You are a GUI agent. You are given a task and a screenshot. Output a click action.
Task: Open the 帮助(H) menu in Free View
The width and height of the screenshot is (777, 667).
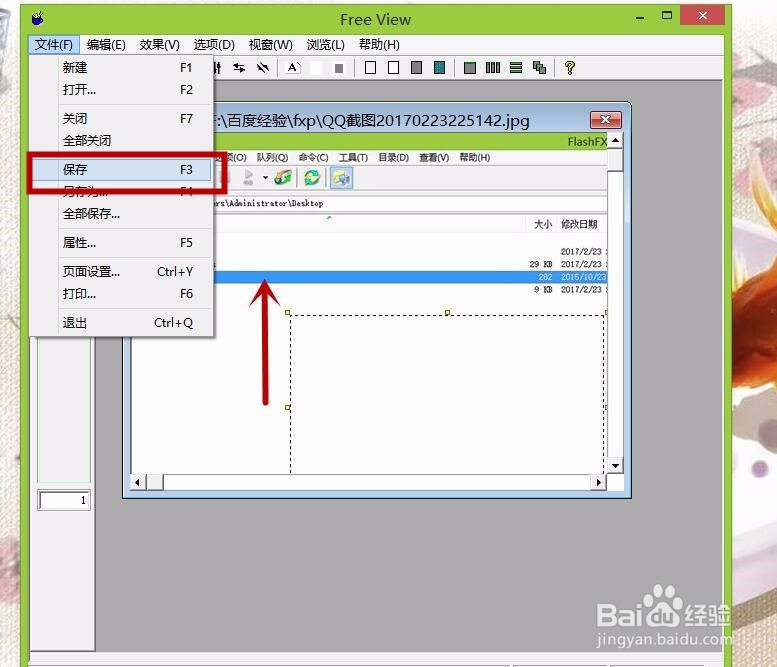[x=379, y=45]
